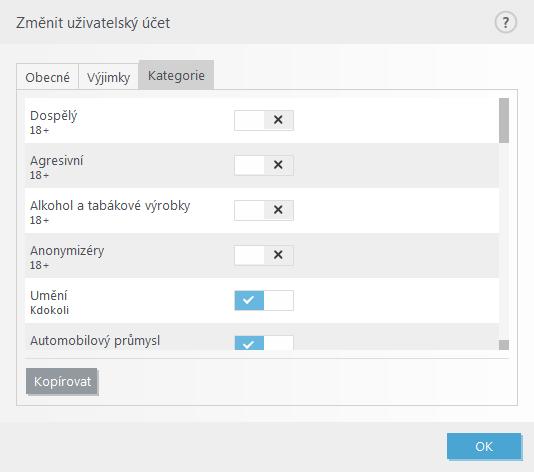
Task: Click the X mark on Dospělý switch
Action: click(278, 120)
